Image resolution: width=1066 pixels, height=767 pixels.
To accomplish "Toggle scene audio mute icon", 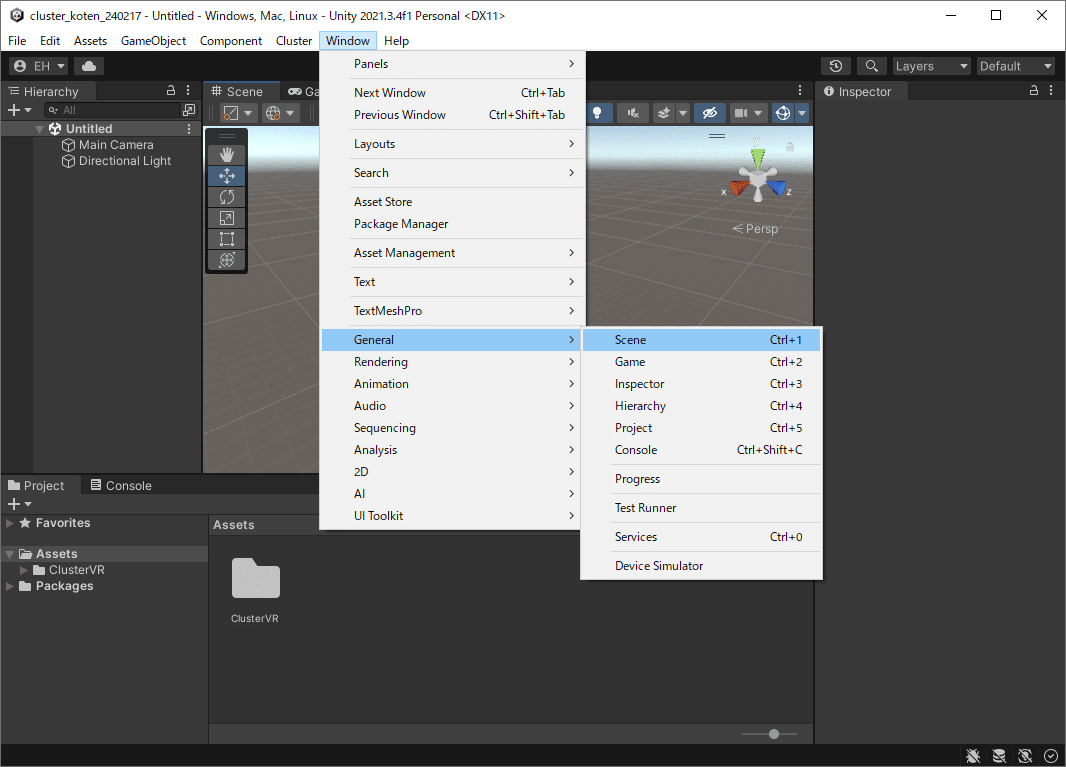I will [633, 113].
